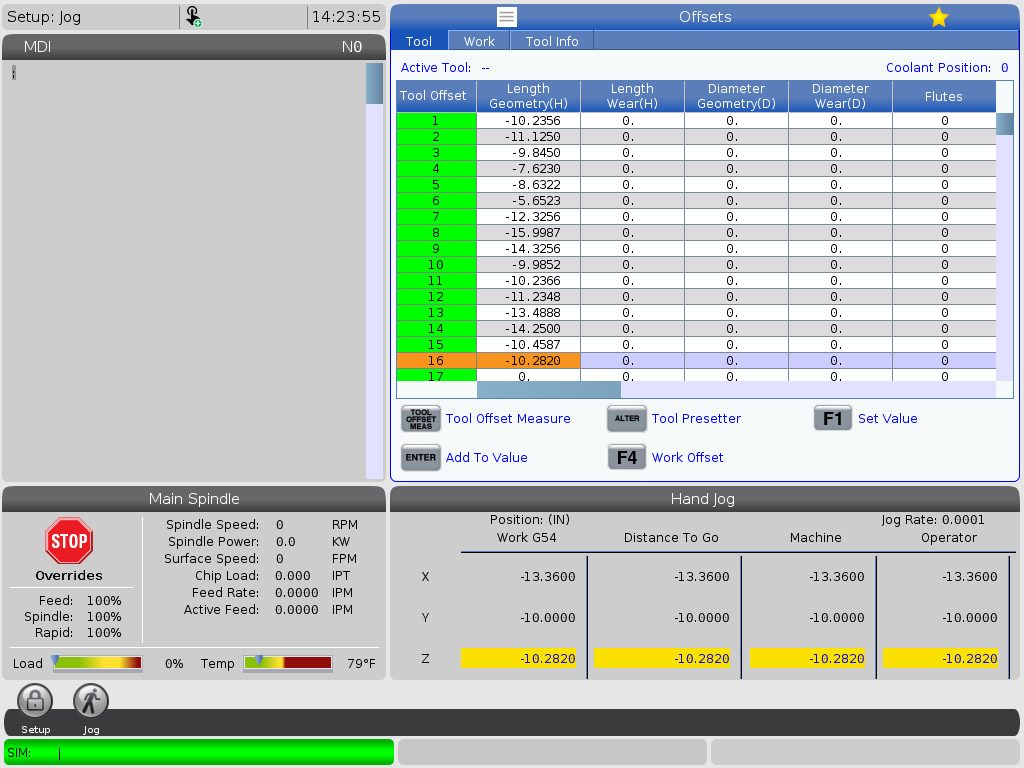The height and width of the screenshot is (768, 1024).
Task: Click the gold star favorite icon
Action: 938,17
